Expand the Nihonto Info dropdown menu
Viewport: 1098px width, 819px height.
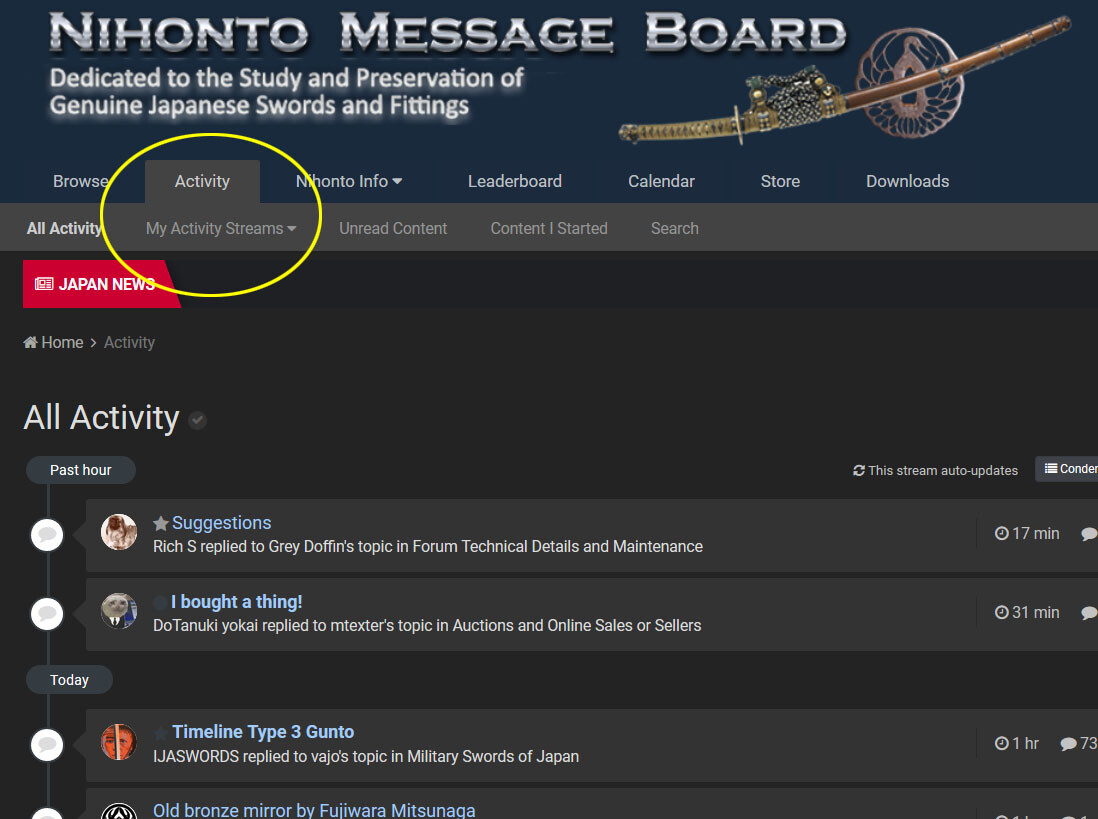pos(349,181)
